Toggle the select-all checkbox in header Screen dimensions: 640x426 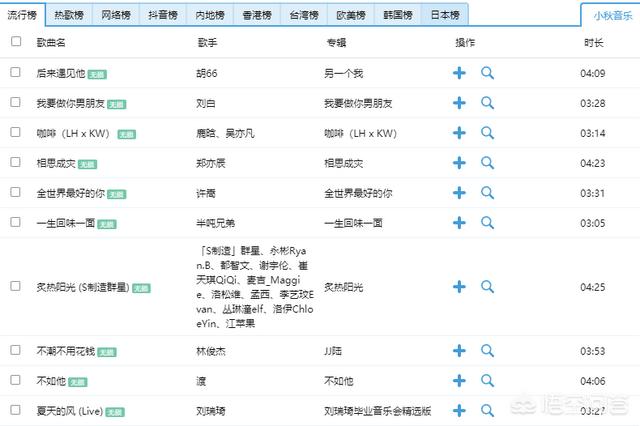tap(15, 42)
